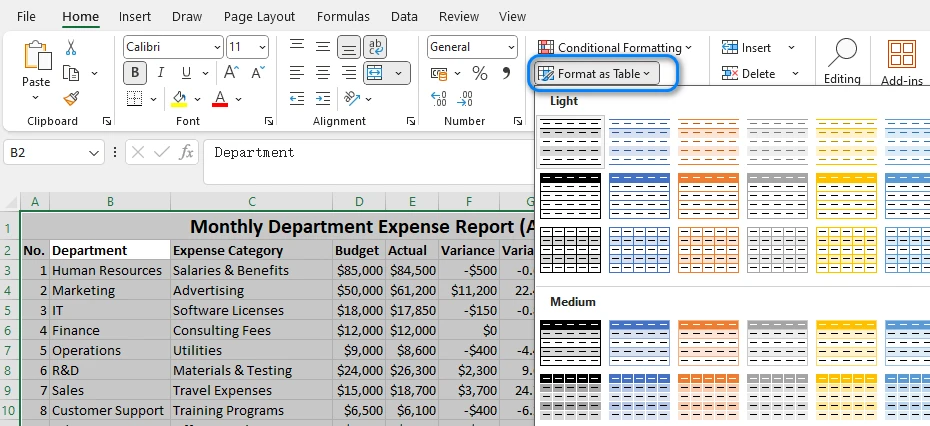Open the Data tab
Screen dimensions: 930x426
point(405,17)
